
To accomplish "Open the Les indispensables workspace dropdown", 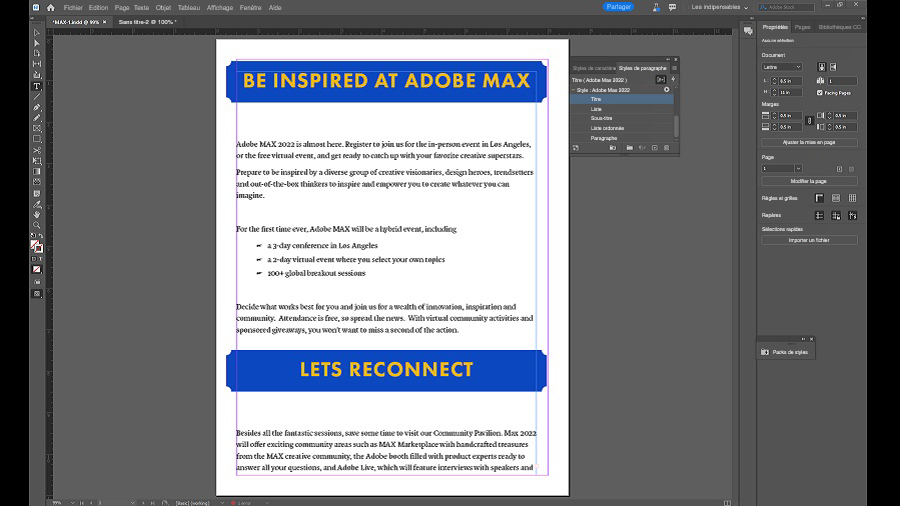I will pos(719,7).
